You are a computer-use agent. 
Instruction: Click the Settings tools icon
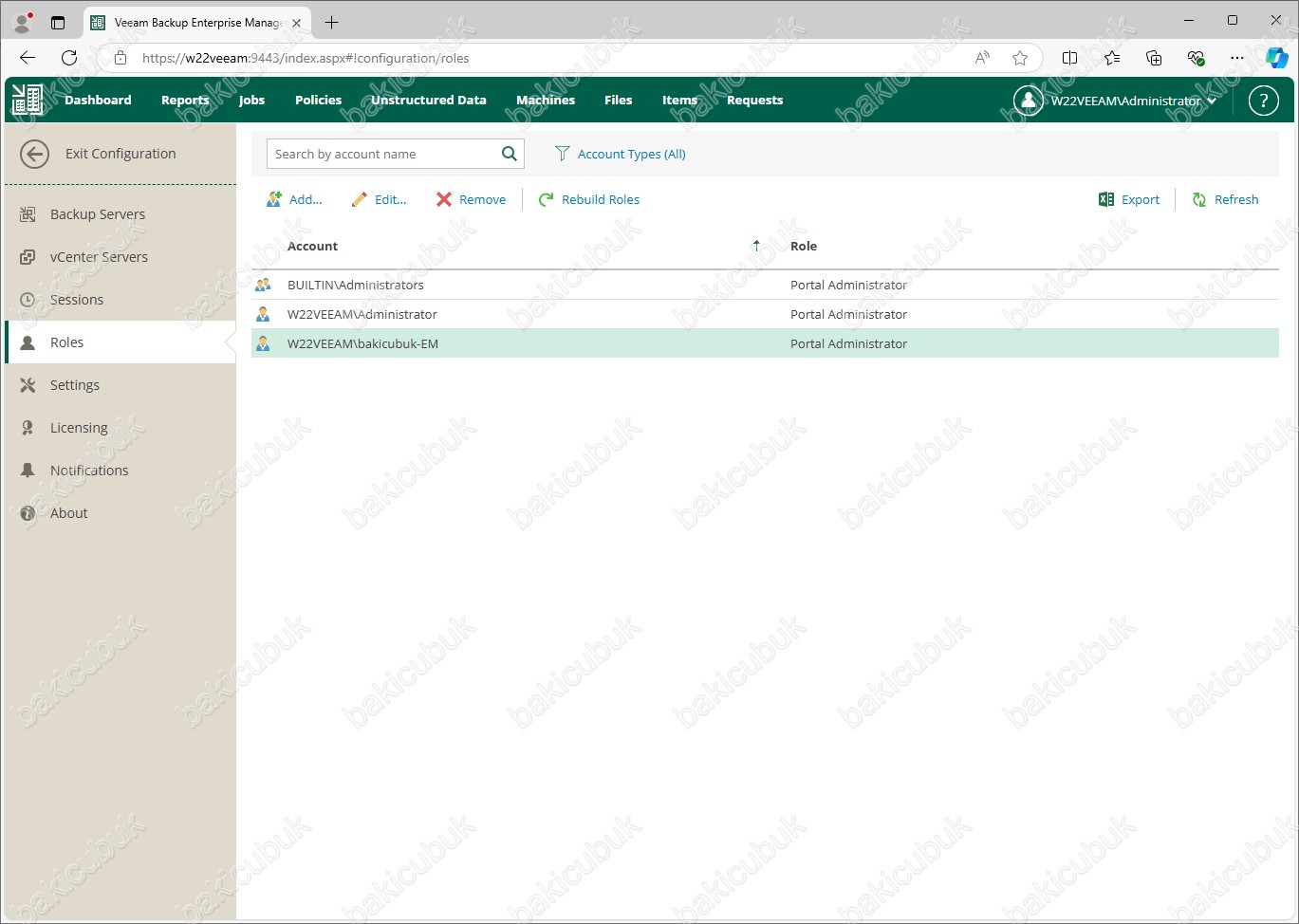[28, 385]
